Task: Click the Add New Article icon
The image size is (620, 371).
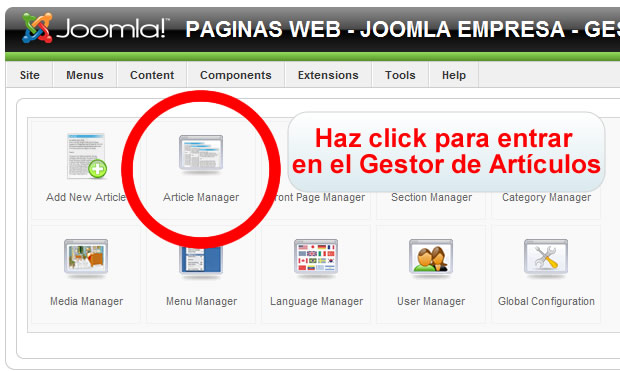Action: tap(87, 156)
